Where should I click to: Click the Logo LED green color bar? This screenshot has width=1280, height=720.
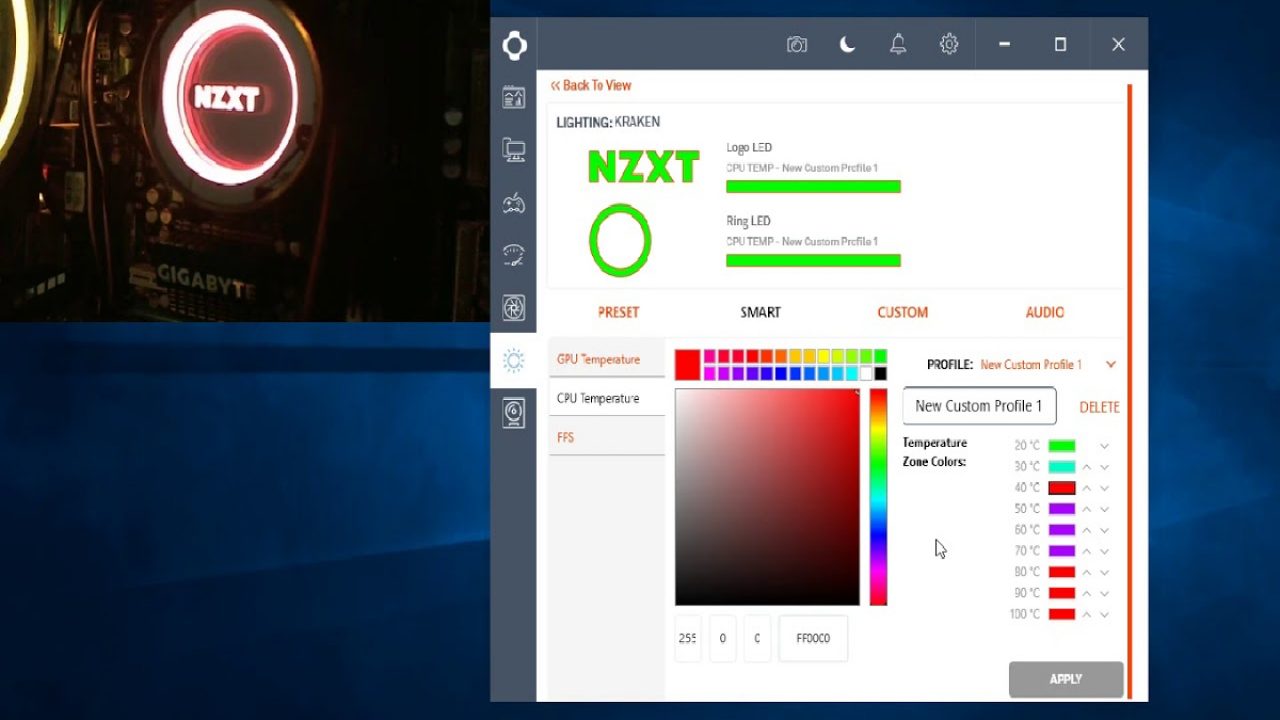point(813,187)
